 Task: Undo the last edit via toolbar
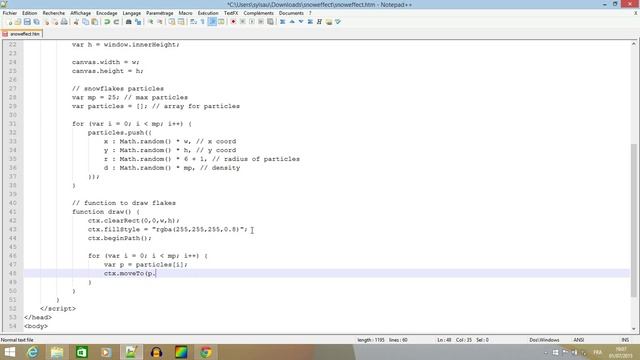[107, 22]
